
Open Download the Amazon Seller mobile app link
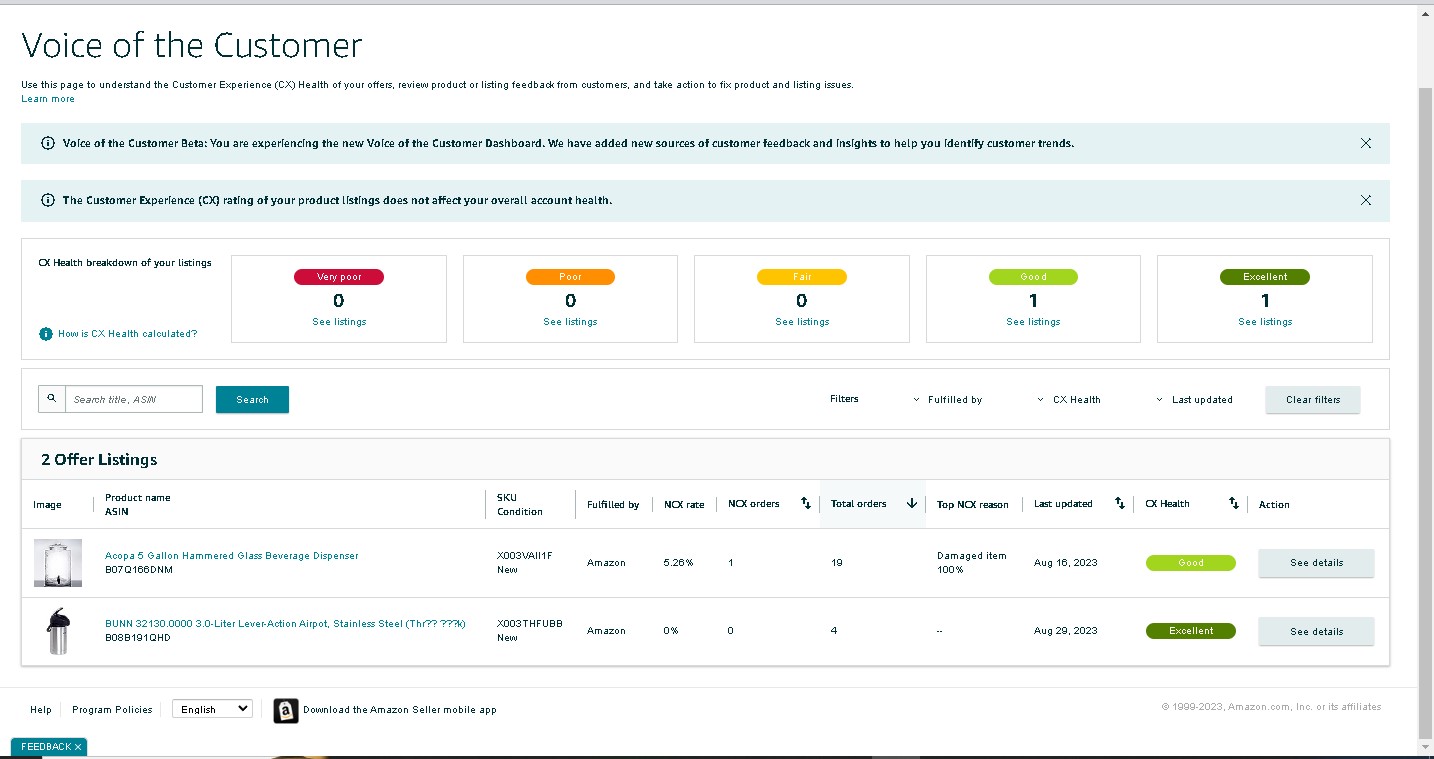[399, 710]
